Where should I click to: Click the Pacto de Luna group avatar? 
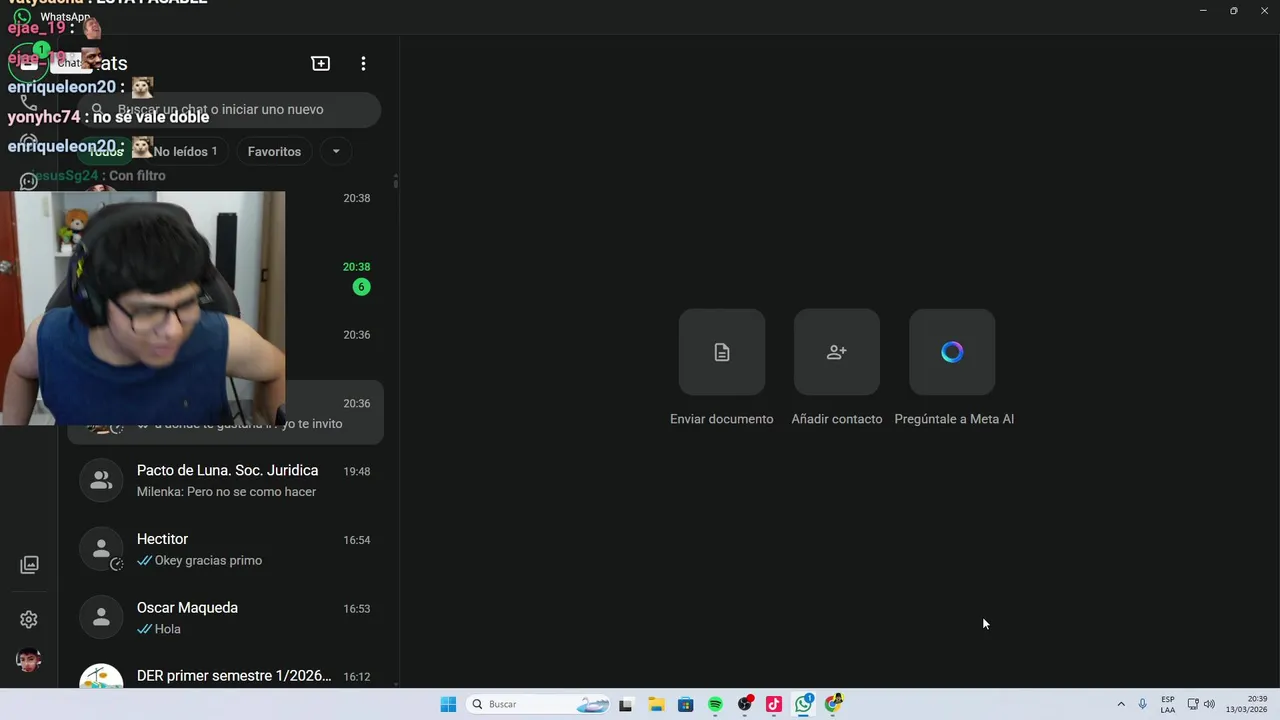coord(101,480)
